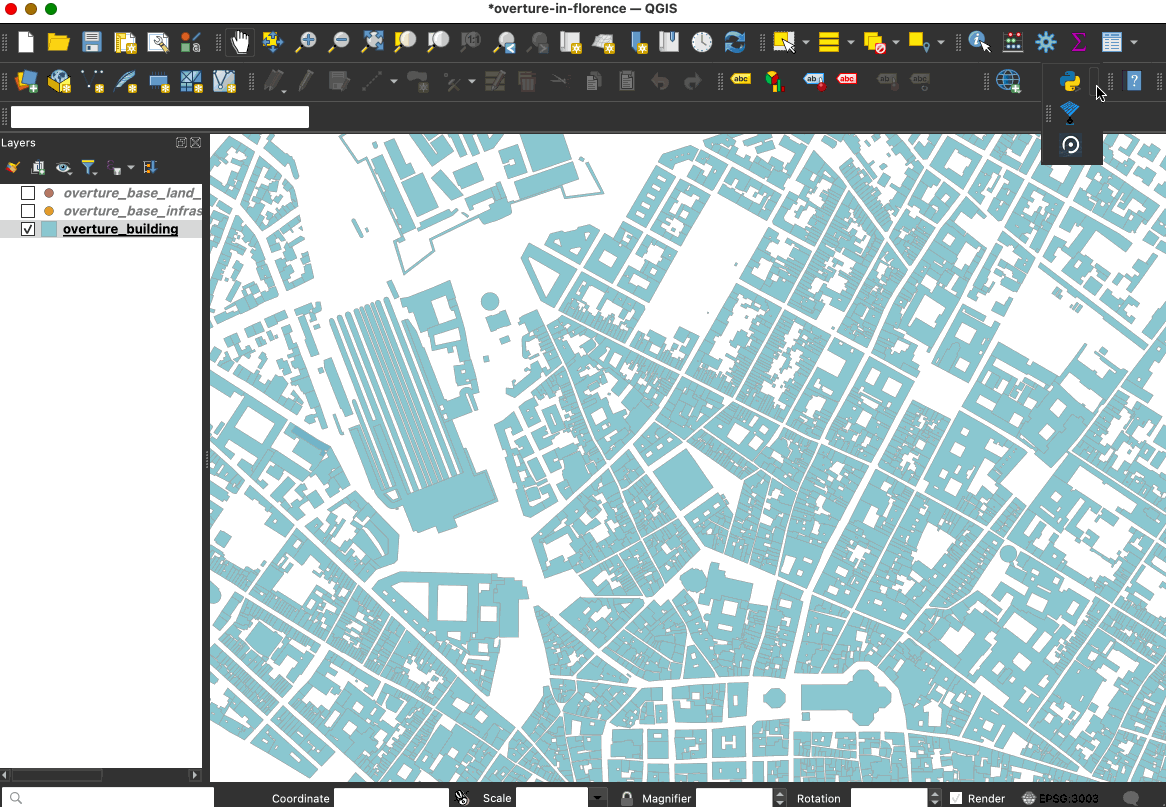Viewport: 1166px width, 807px height.
Task: Click the Coordinate input field
Action: [x=390, y=798]
